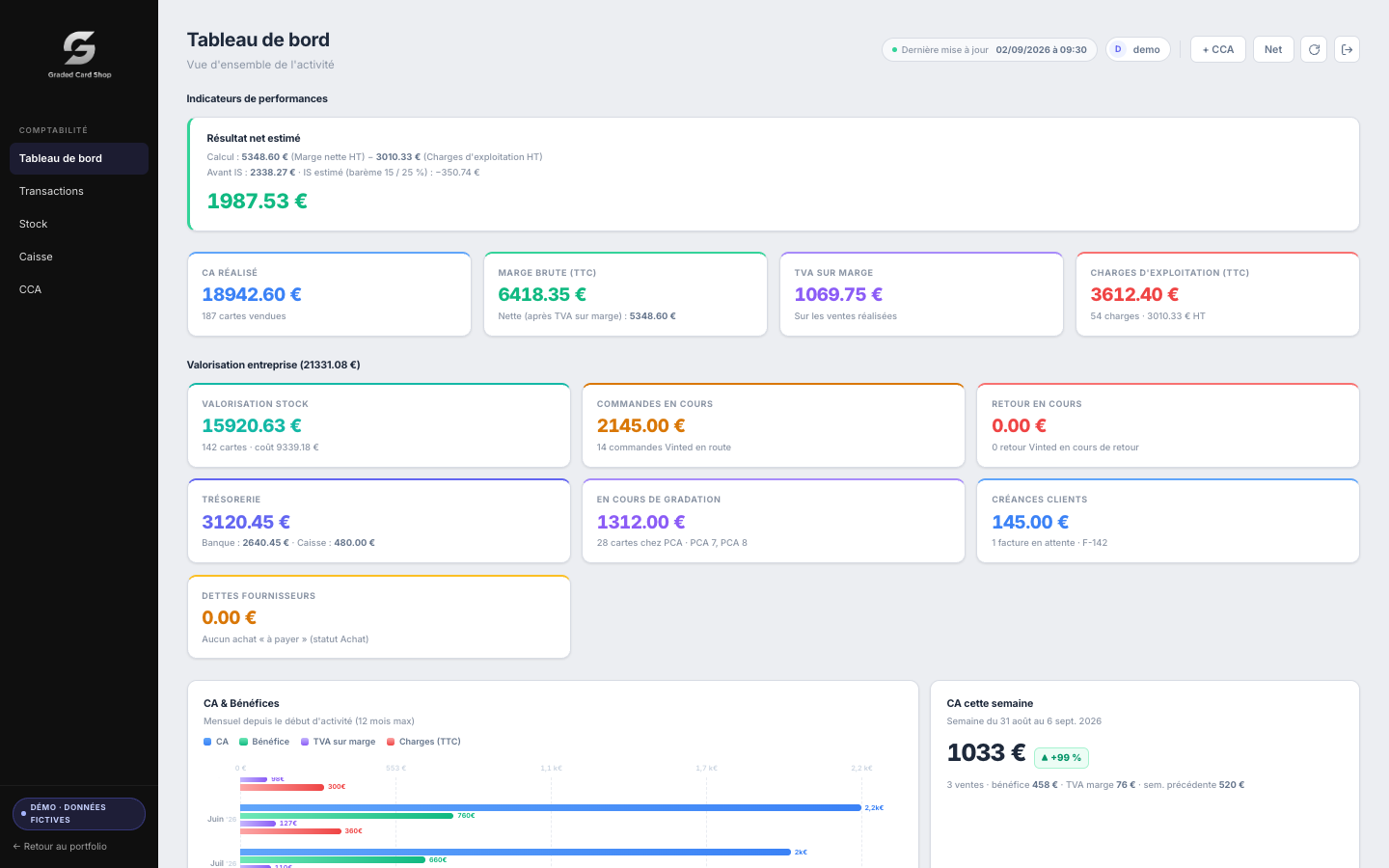The height and width of the screenshot is (868, 1389).
Task: Click the Comptabilité section label
Action: click(53, 130)
